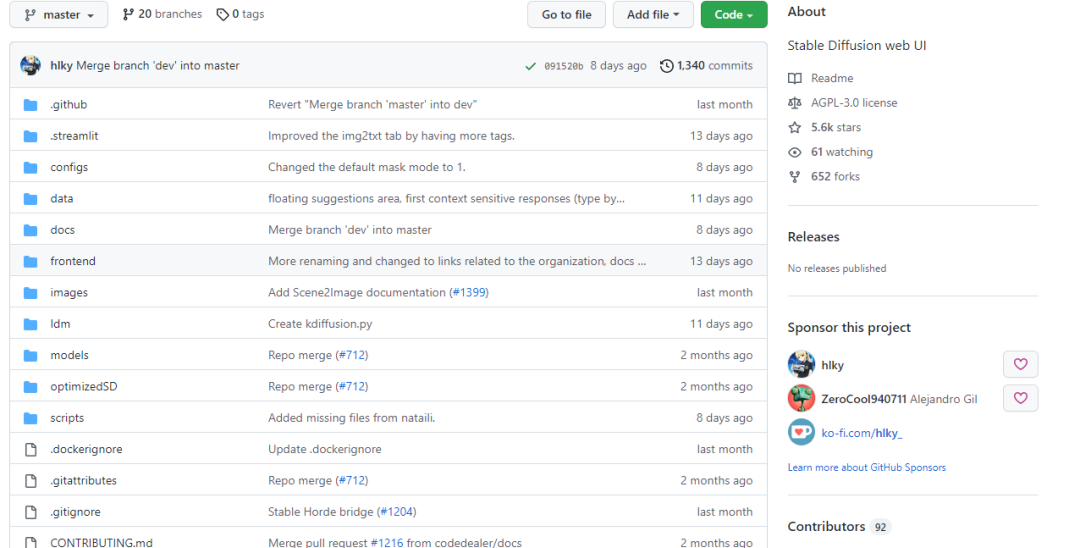
Task: Open the optimizedSD folder name
Action: (x=83, y=386)
